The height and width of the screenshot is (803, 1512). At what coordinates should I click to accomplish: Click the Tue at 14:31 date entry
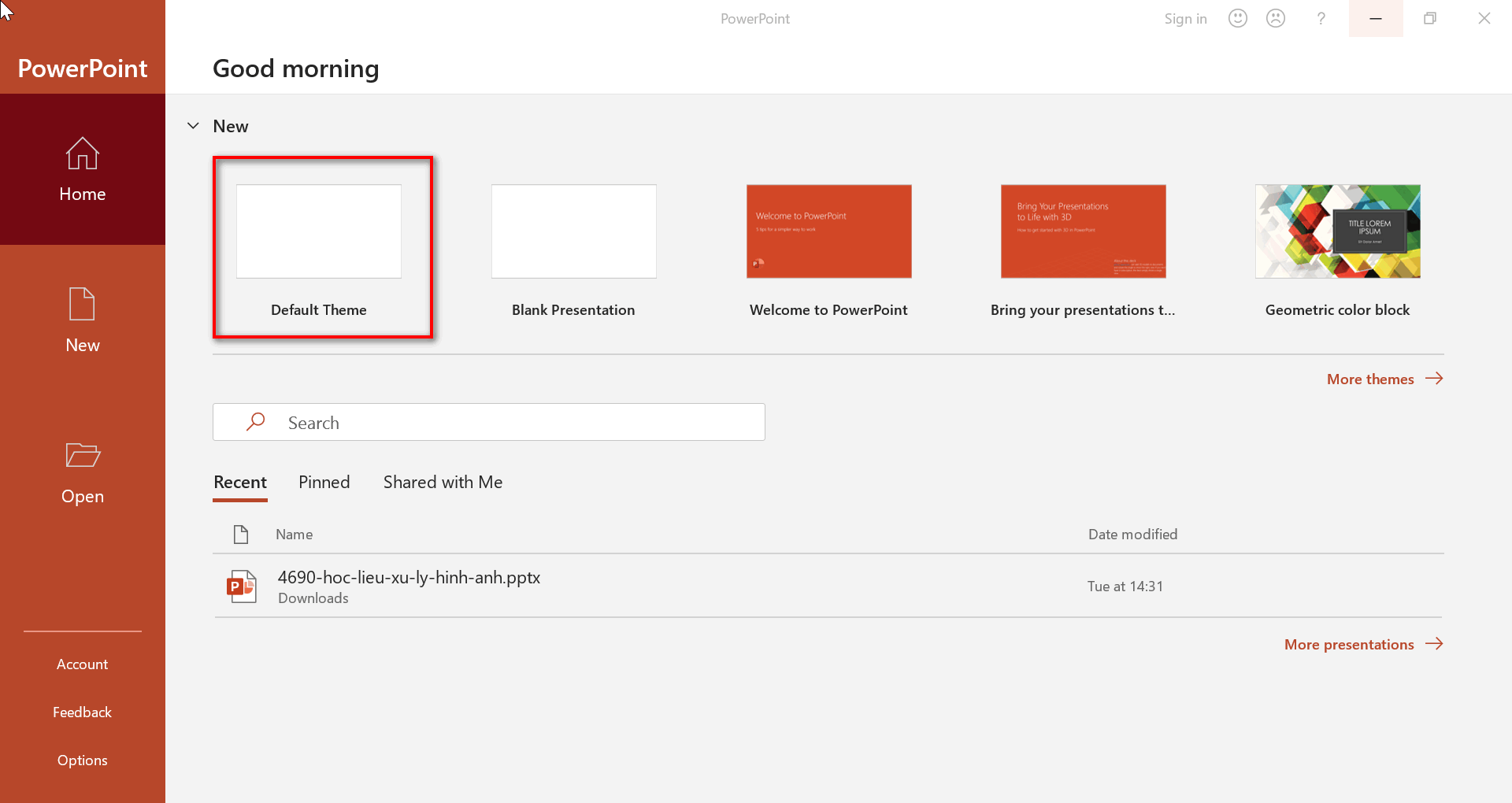(1125, 587)
